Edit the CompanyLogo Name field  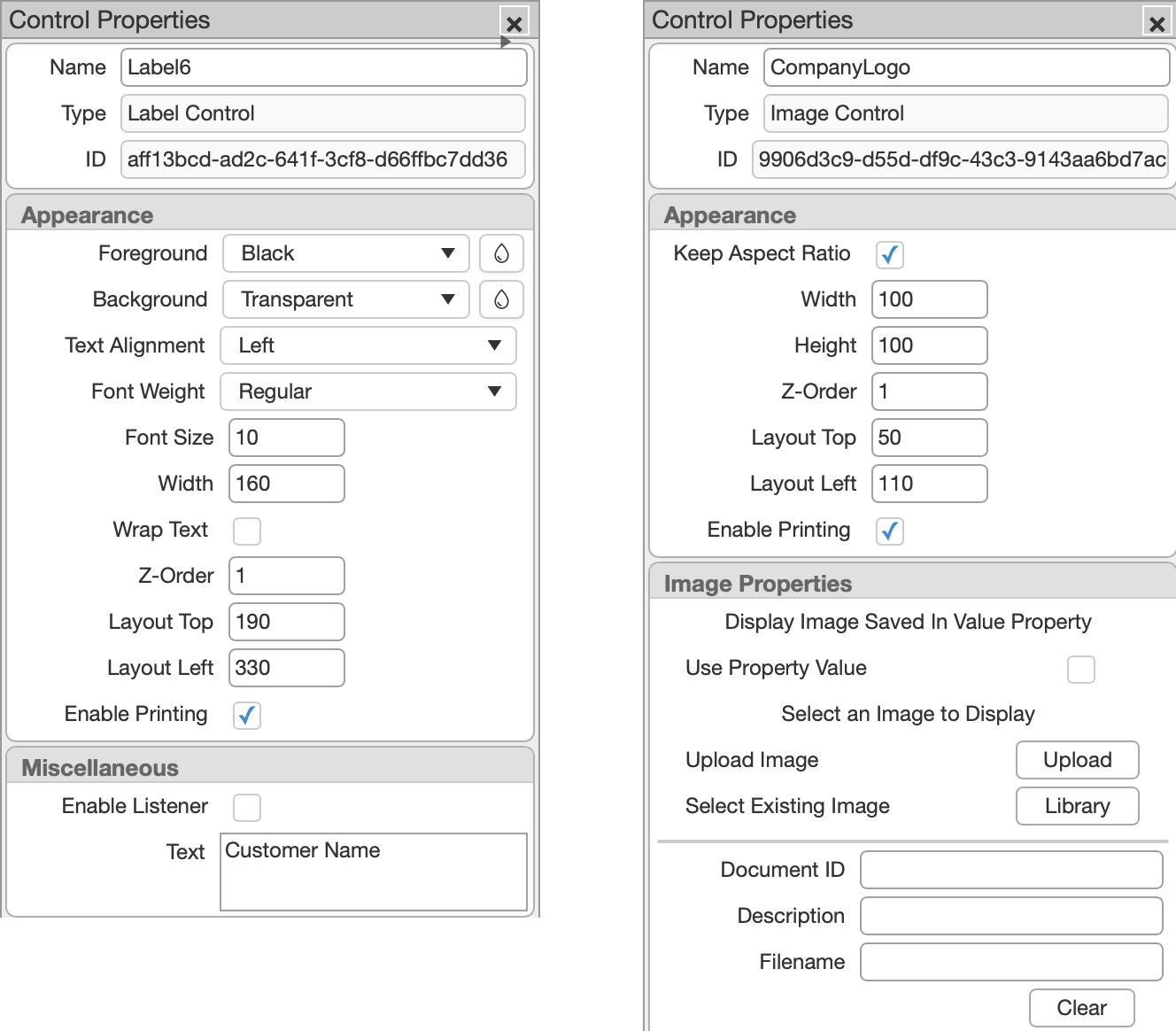click(x=967, y=67)
